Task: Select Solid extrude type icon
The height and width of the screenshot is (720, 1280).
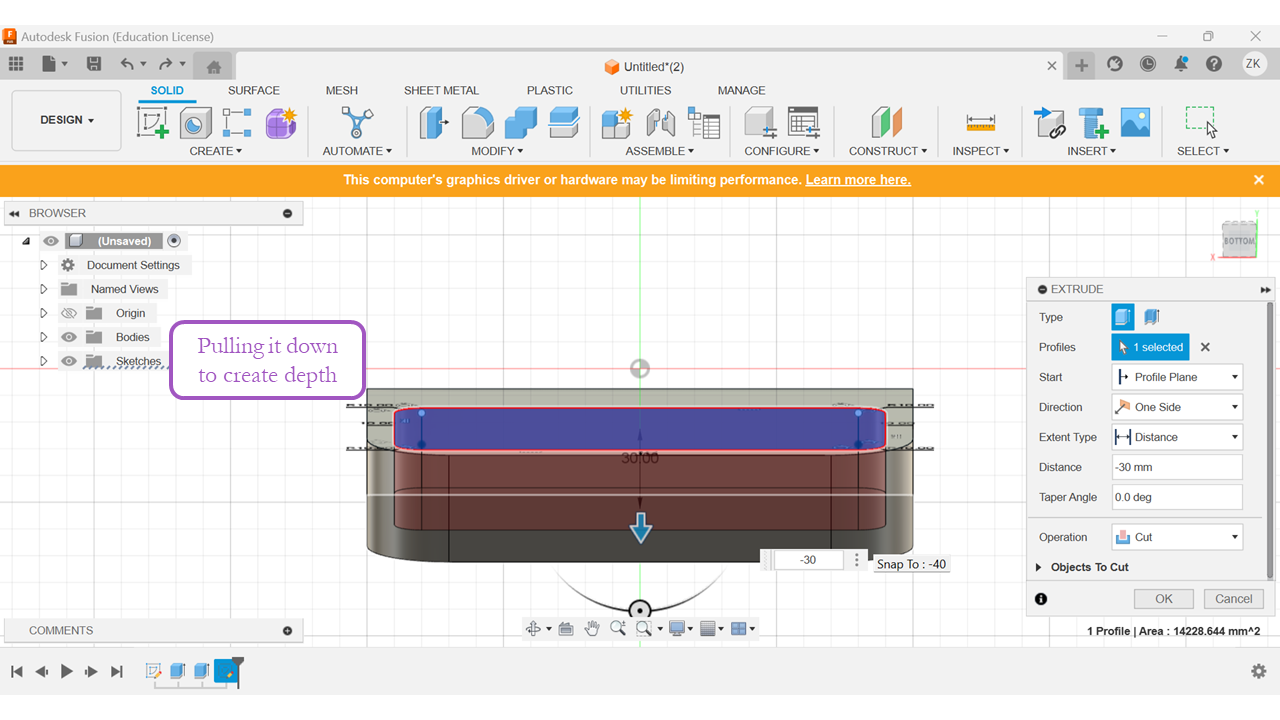Action: pyautogui.click(x=1123, y=317)
